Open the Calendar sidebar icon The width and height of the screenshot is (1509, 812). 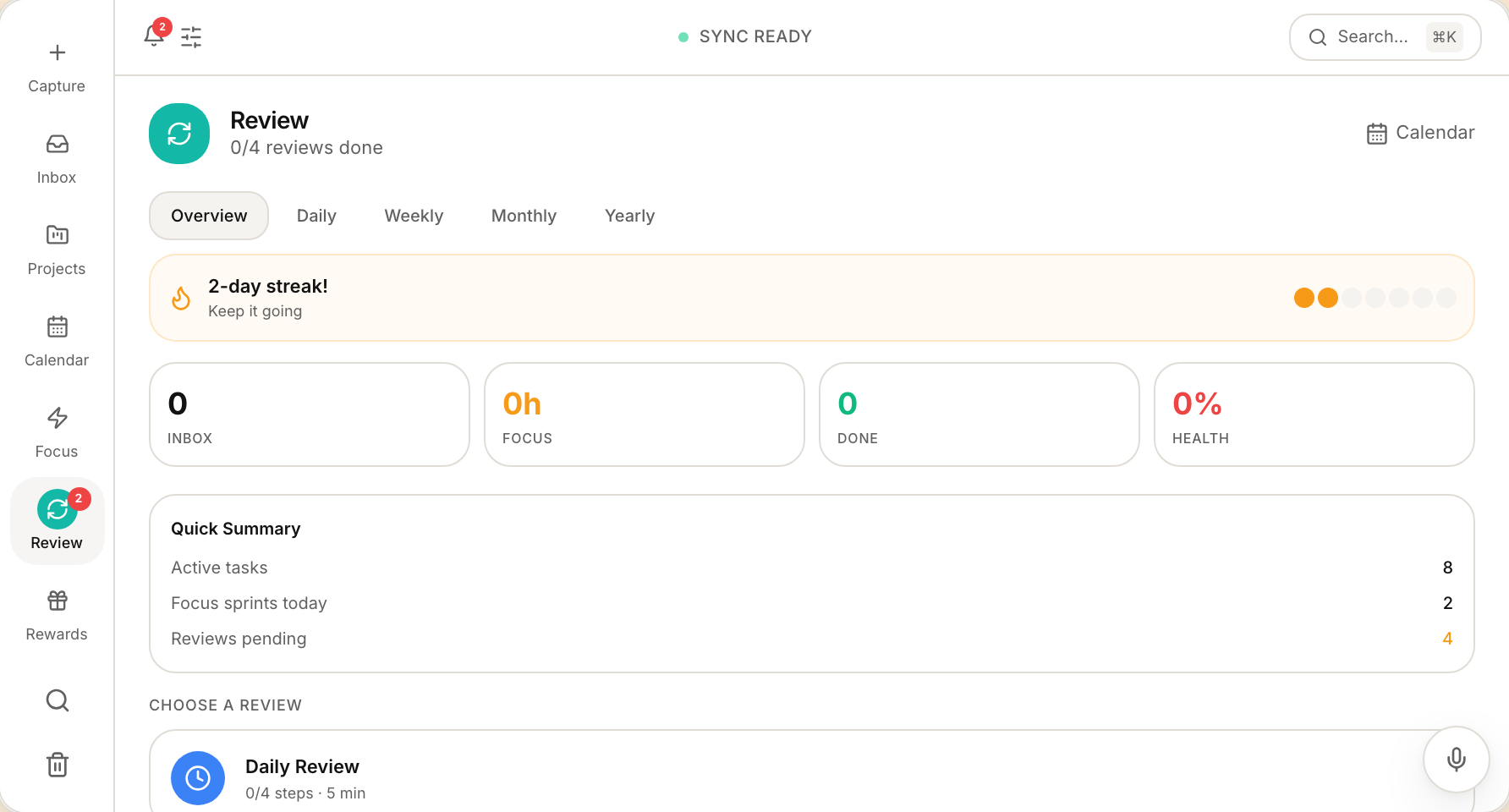[57, 326]
